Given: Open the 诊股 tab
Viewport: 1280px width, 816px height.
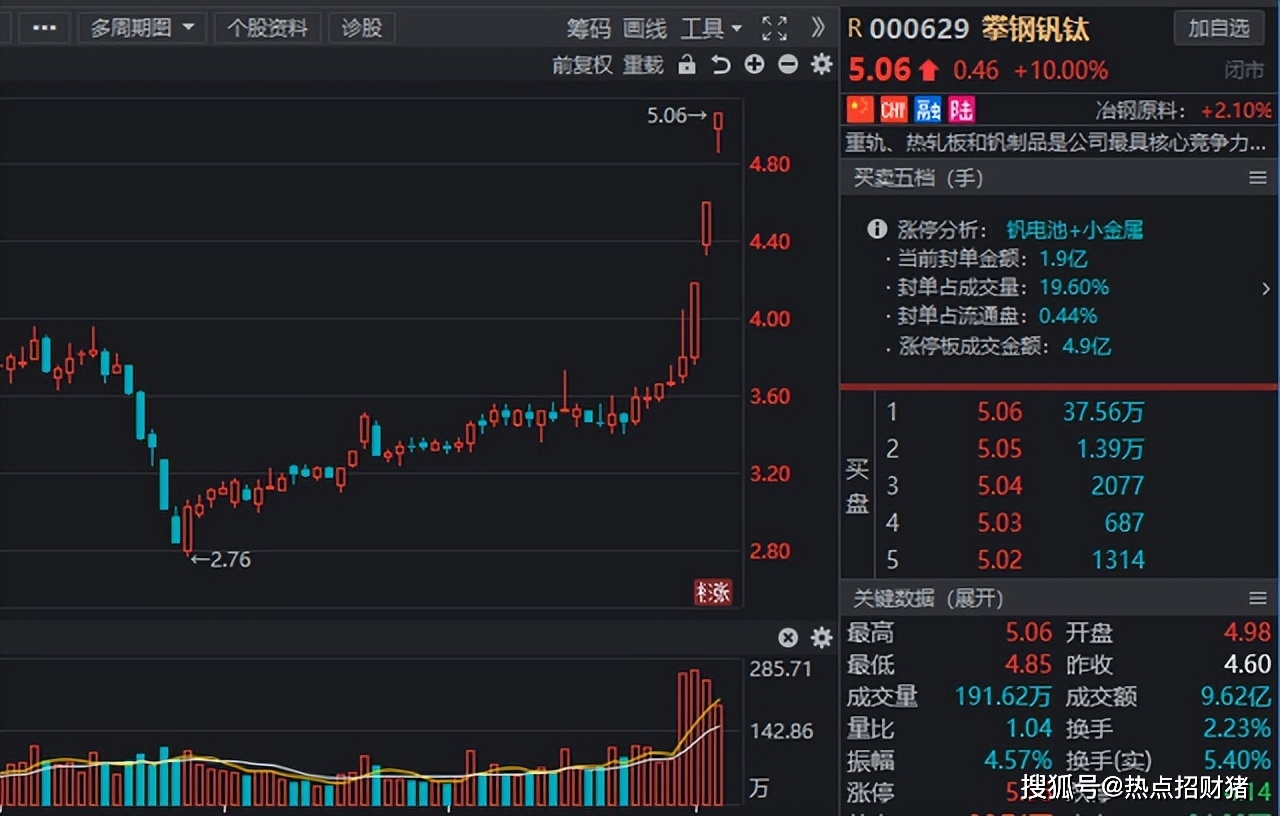Looking at the screenshot, I should pos(362,28).
